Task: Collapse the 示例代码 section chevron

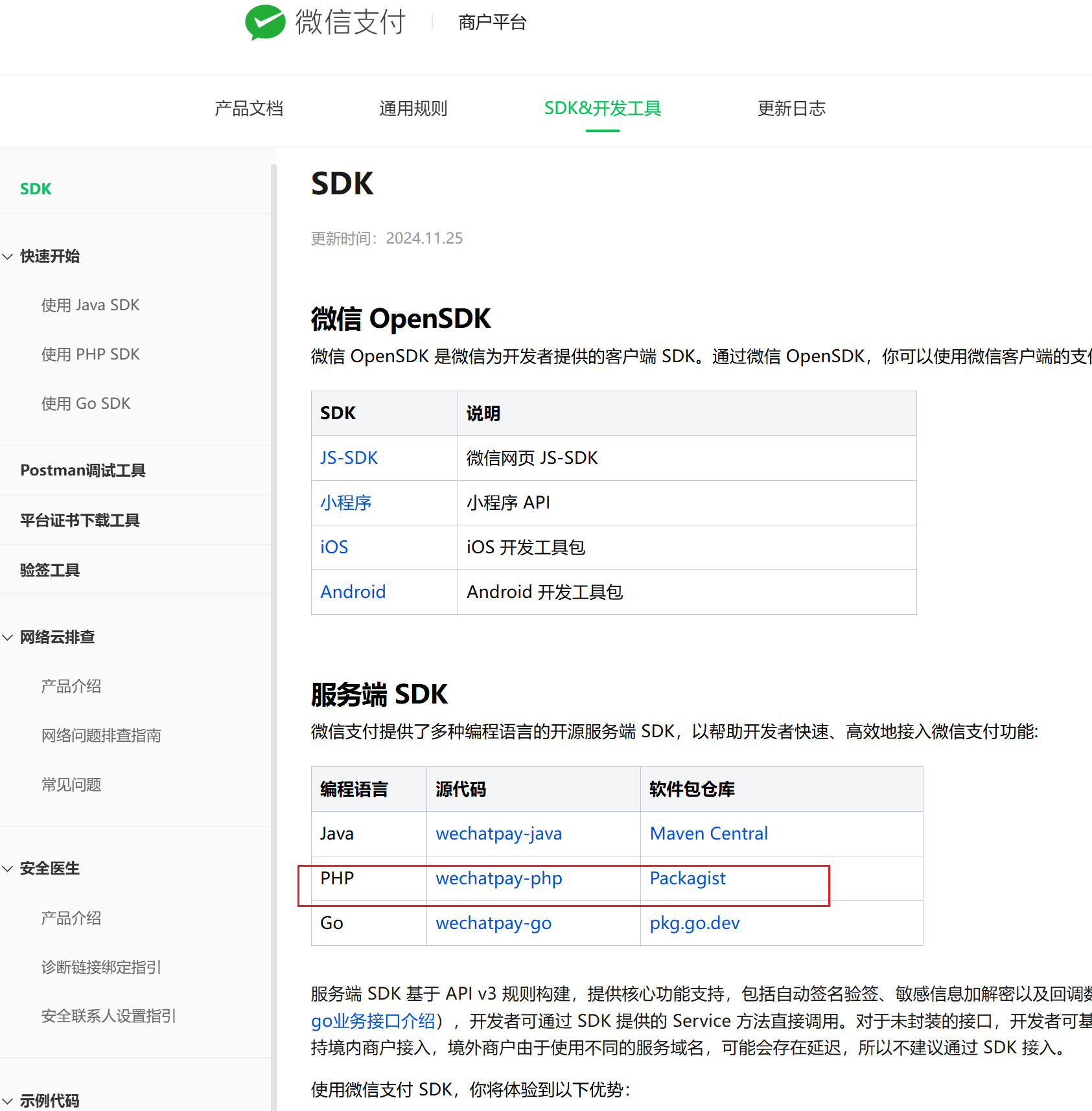Action: [8, 1101]
